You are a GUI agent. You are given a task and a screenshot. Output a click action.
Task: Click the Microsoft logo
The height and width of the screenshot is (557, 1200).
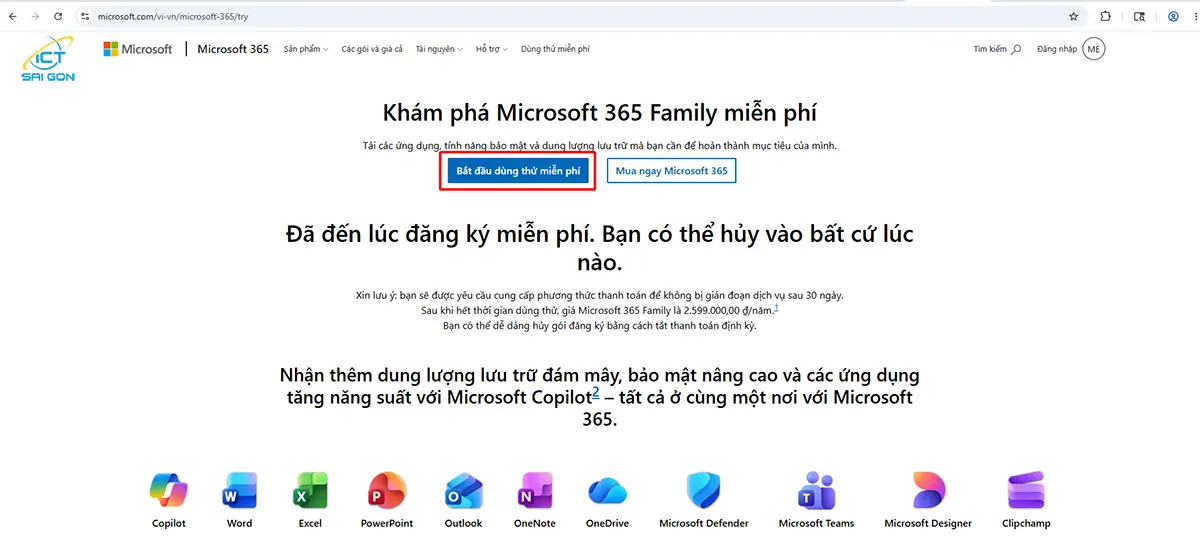[138, 49]
